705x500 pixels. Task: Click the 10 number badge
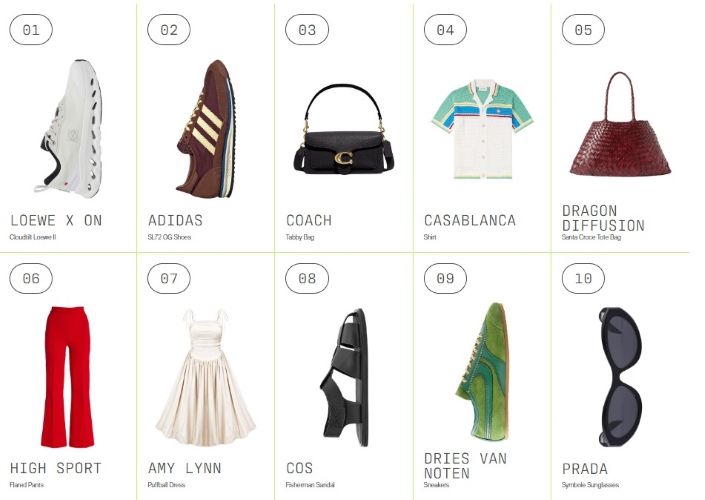(x=583, y=278)
